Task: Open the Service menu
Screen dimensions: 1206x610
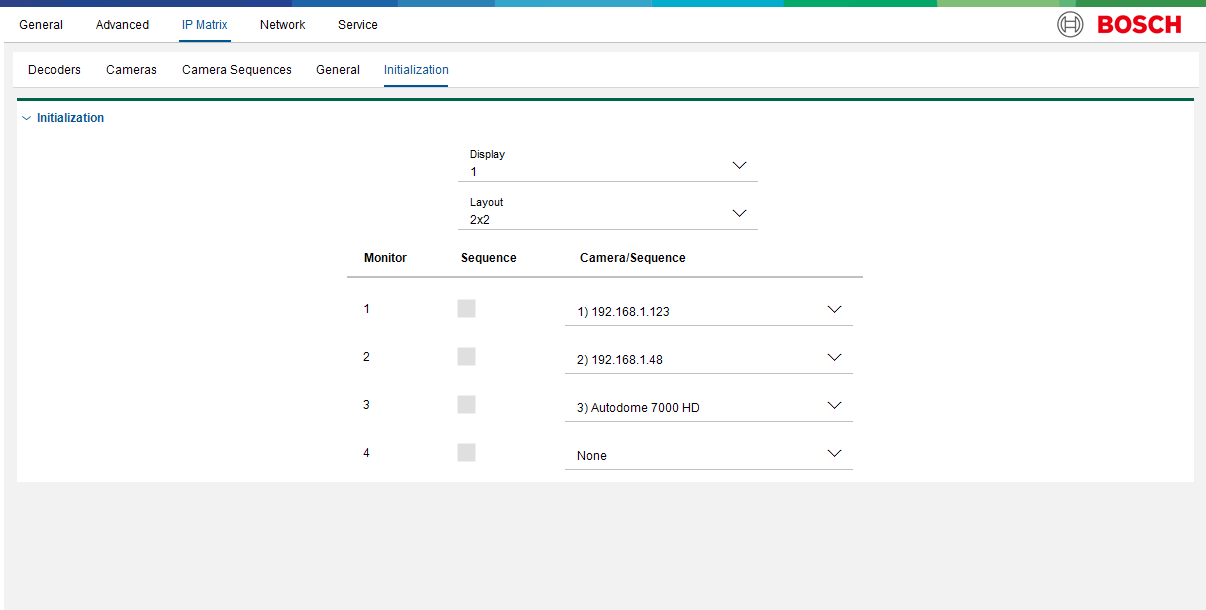Action: (357, 25)
